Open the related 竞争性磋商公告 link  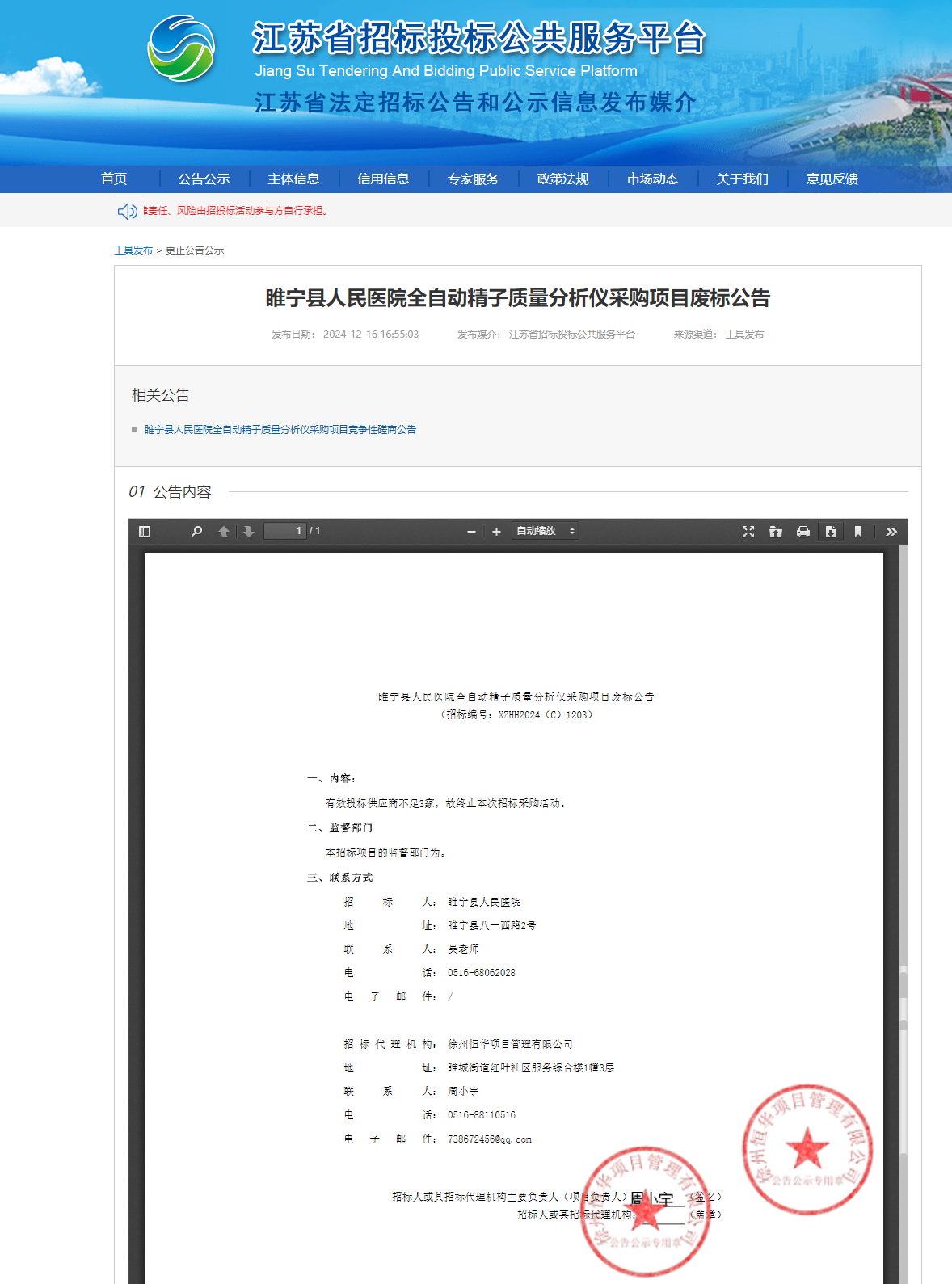(280, 429)
